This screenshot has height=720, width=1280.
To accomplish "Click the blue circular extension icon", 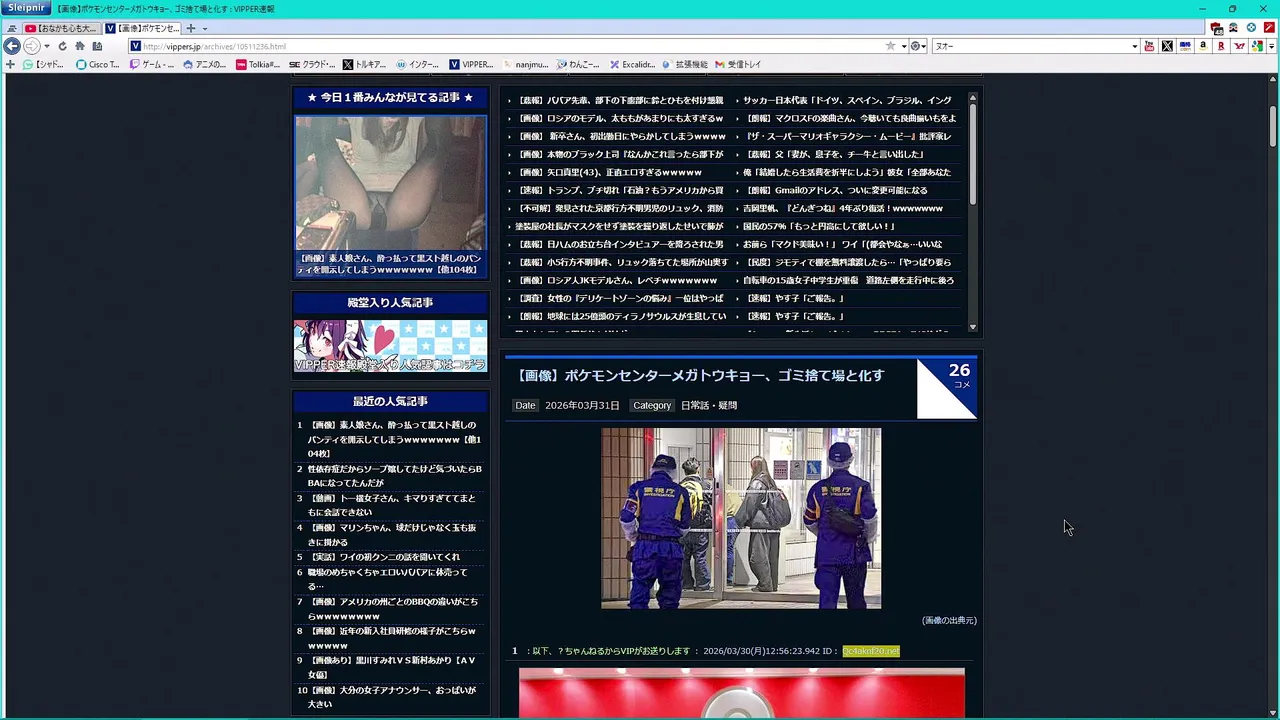I will 1251,28.
